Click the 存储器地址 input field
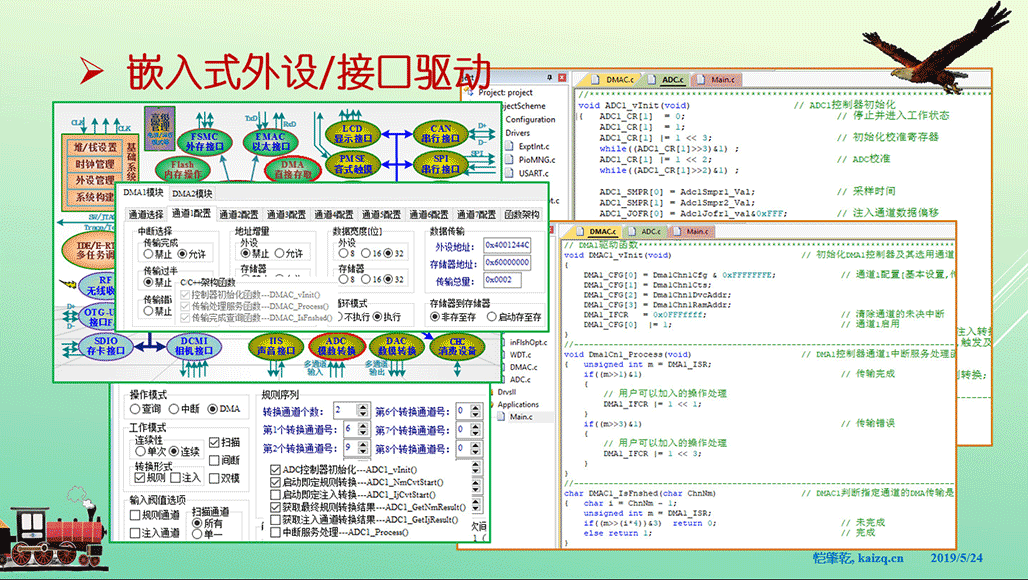 click(507, 262)
